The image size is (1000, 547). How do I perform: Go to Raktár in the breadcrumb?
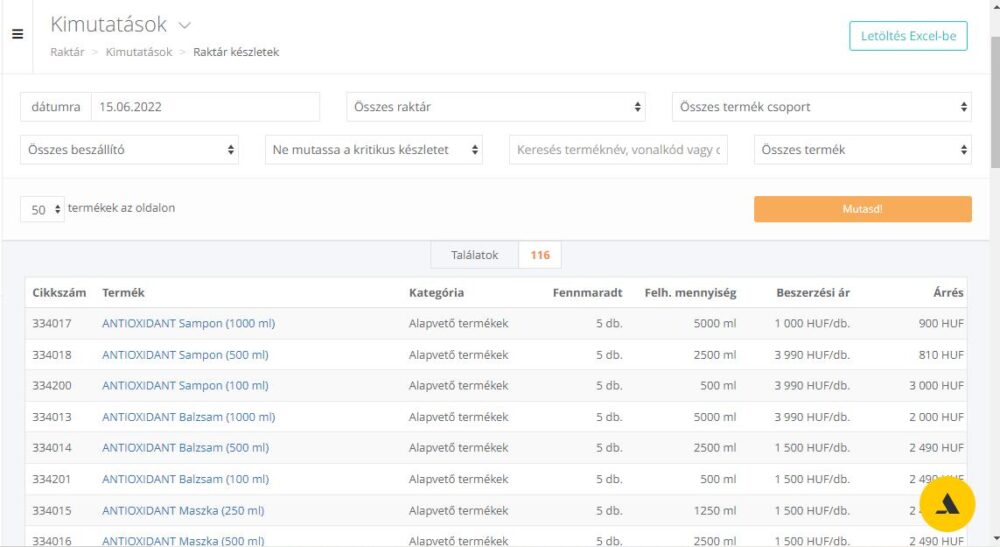[67, 52]
